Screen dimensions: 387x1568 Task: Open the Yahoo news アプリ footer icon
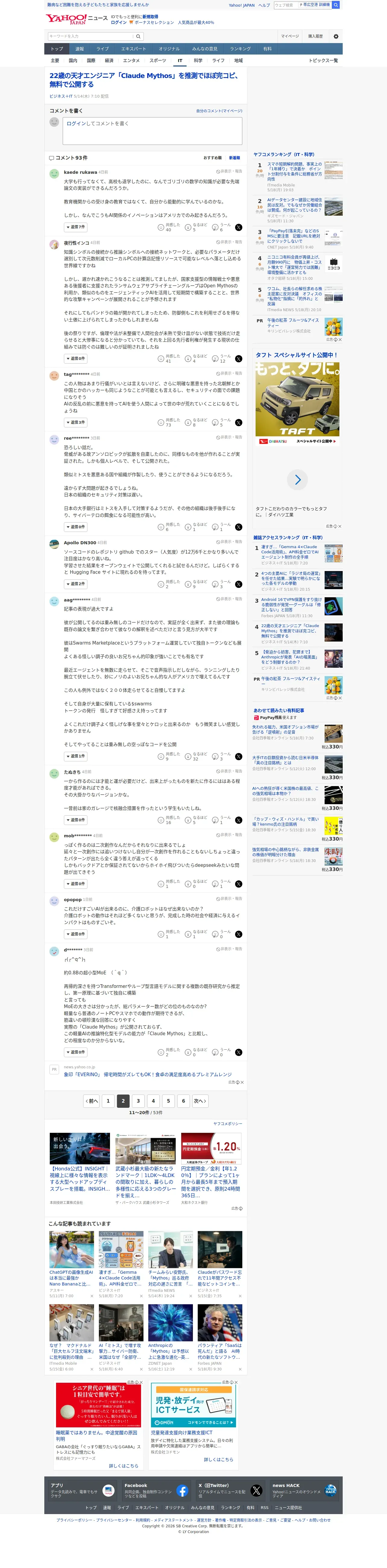(x=109, y=1491)
